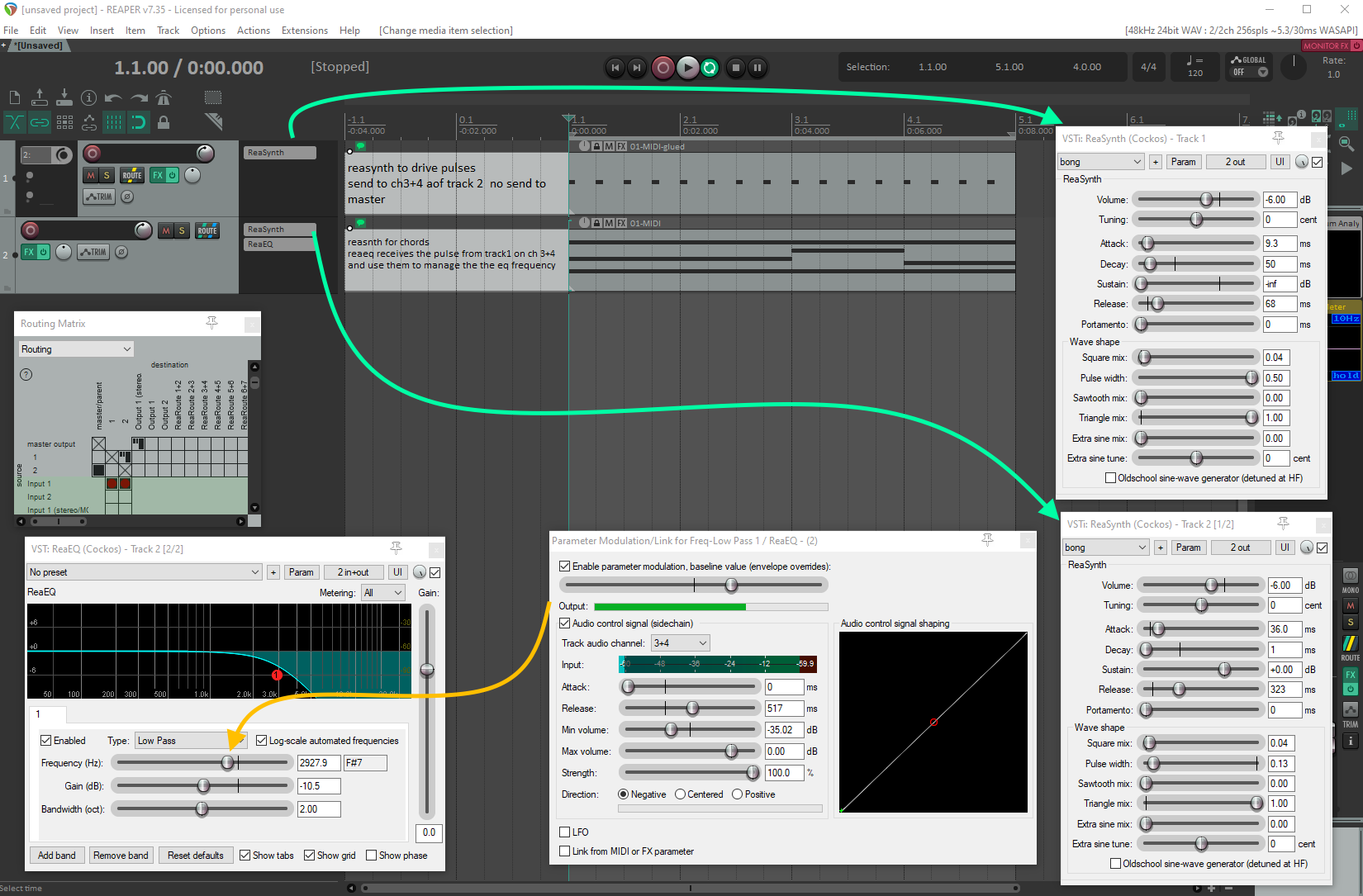The height and width of the screenshot is (896, 1363).
Task: Solo track 1
Action: (107, 175)
